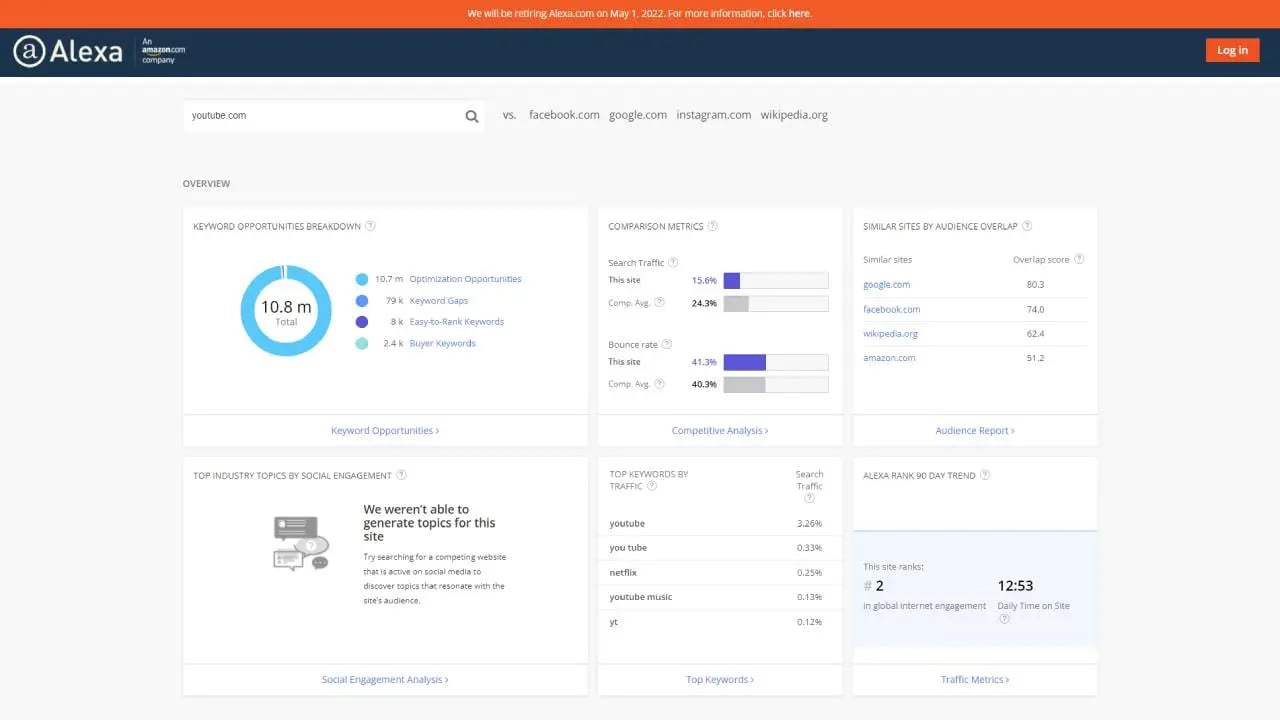
Task: Open the Buyer Keywords link
Action: [x=443, y=343]
